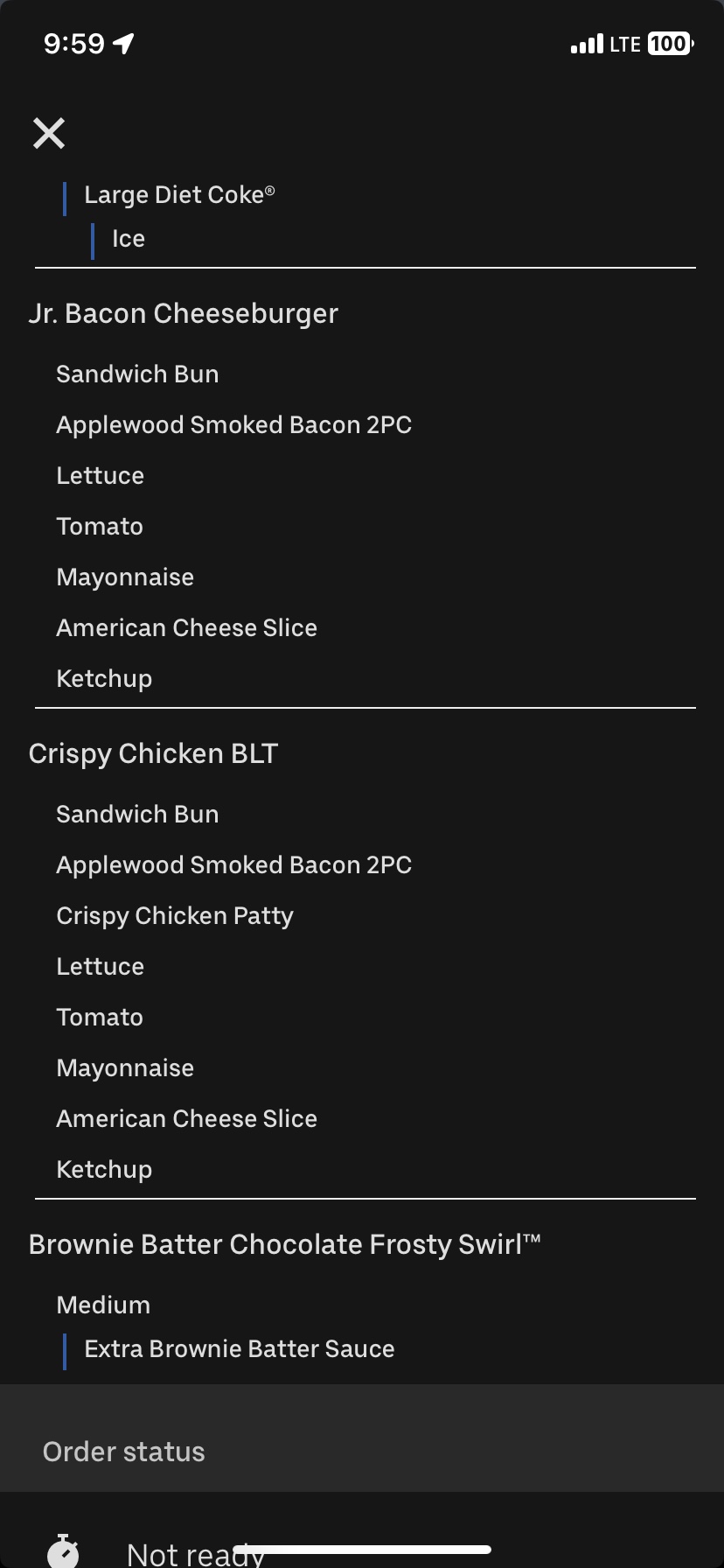Tap the Ice modifier under Diet Coke
724x1568 pixels.
pos(129,239)
